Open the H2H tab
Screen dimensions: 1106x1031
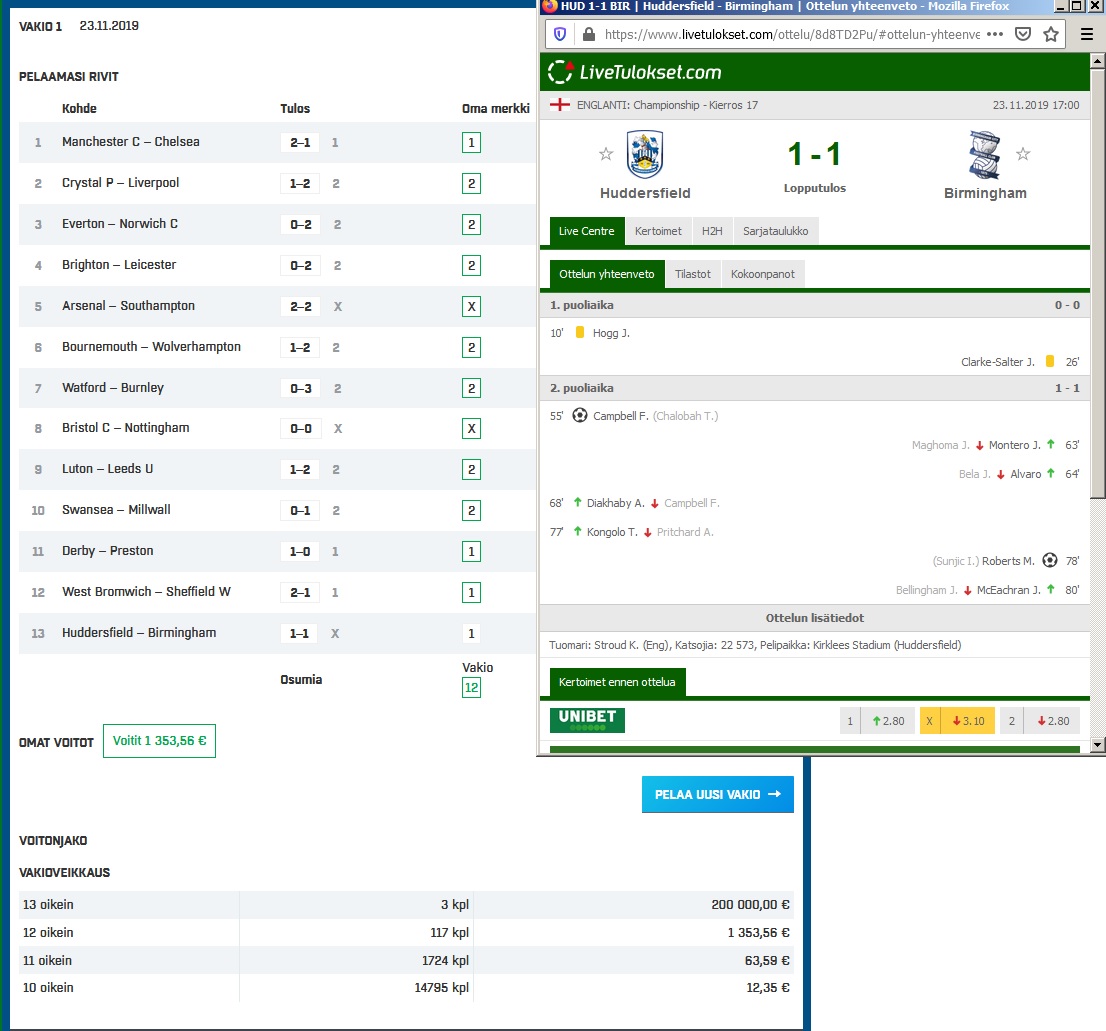tap(711, 231)
